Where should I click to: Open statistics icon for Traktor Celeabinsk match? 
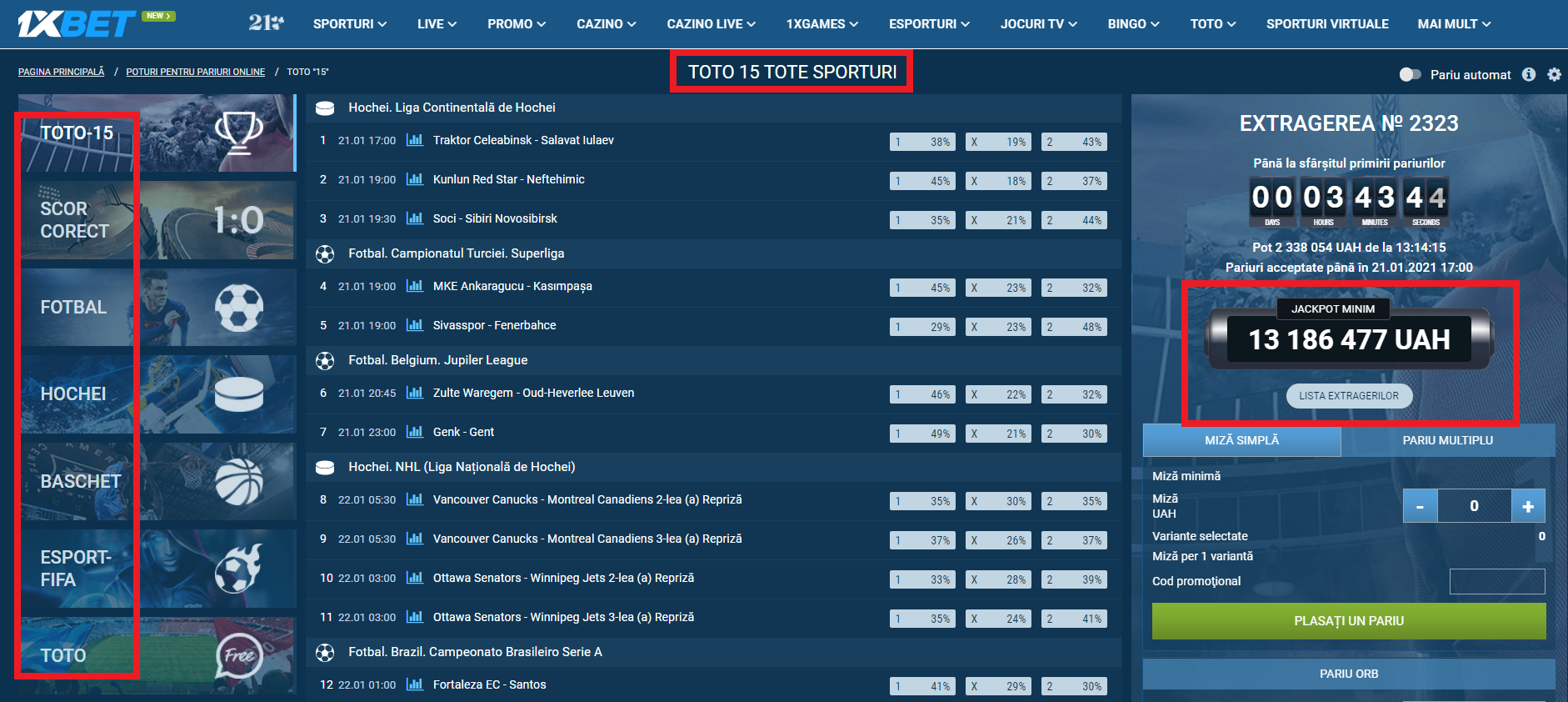414,140
